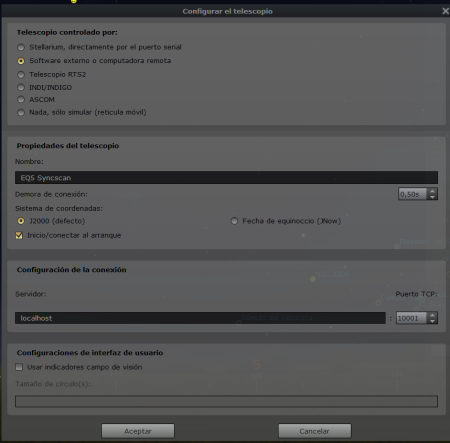This screenshot has width=450, height=443.
Task: Click the Nombre field containing EQ5 Syncscan
Action: [226, 178]
